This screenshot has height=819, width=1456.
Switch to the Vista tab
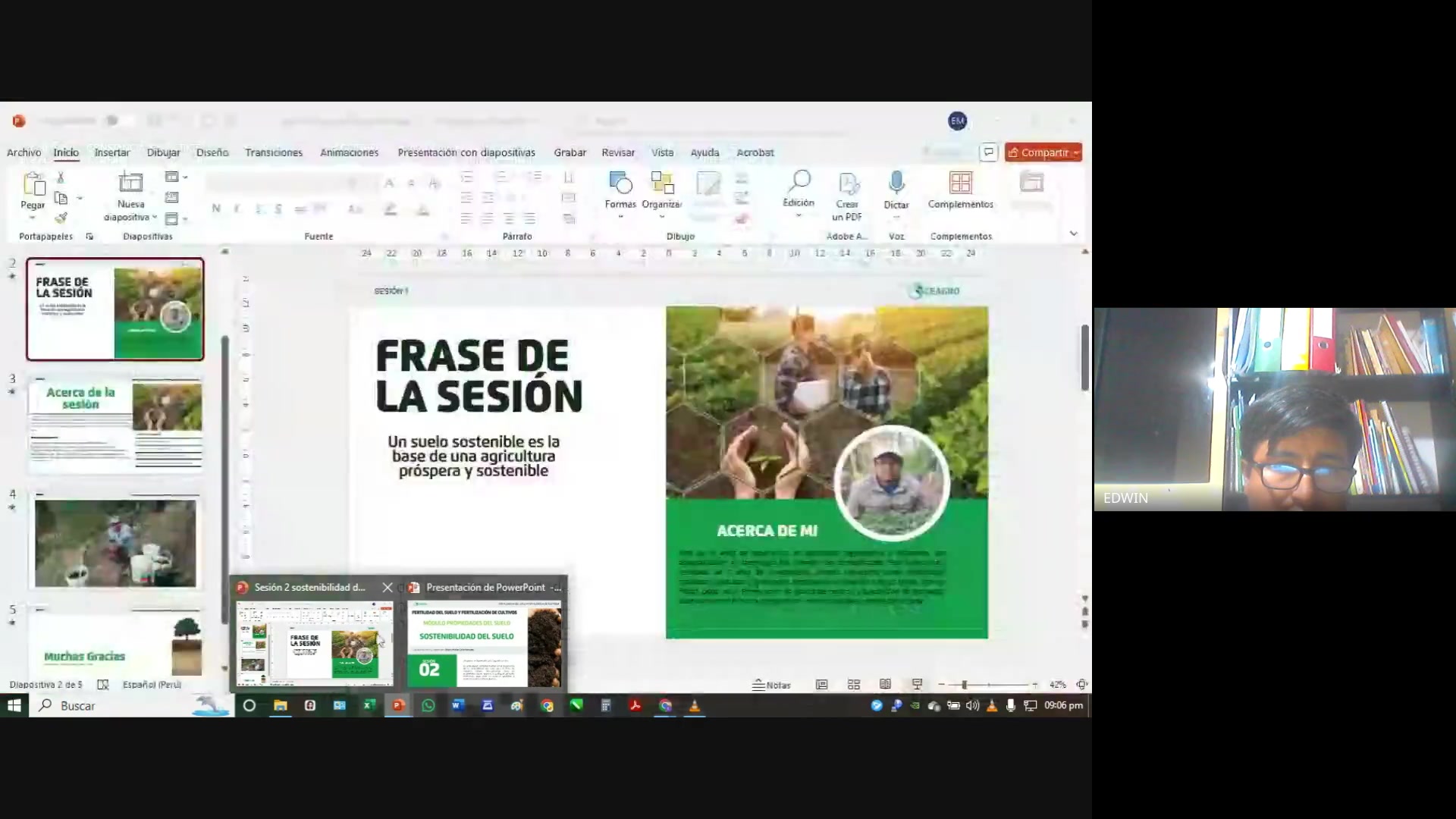click(x=662, y=152)
